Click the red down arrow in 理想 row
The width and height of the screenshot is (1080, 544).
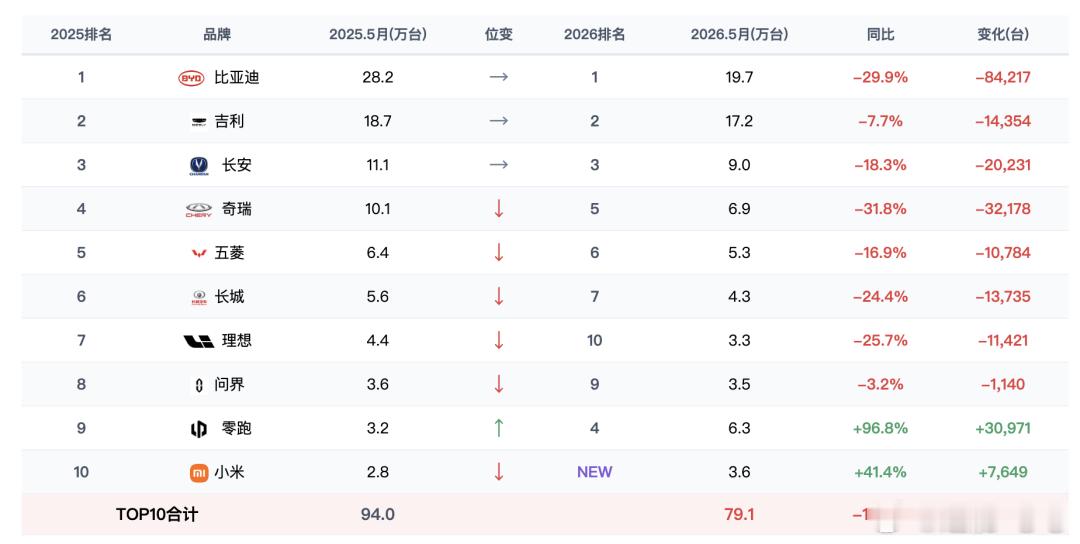click(499, 340)
